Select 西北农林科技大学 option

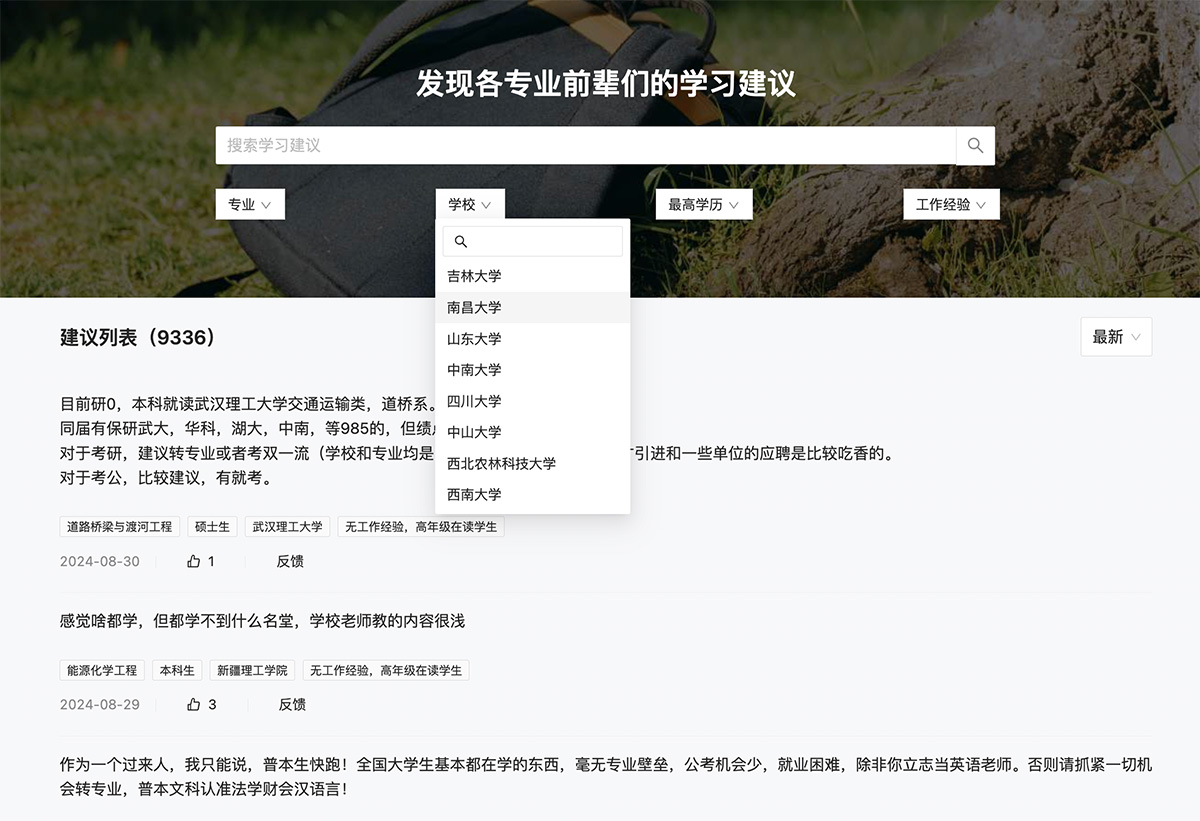[x=501, y=463]
